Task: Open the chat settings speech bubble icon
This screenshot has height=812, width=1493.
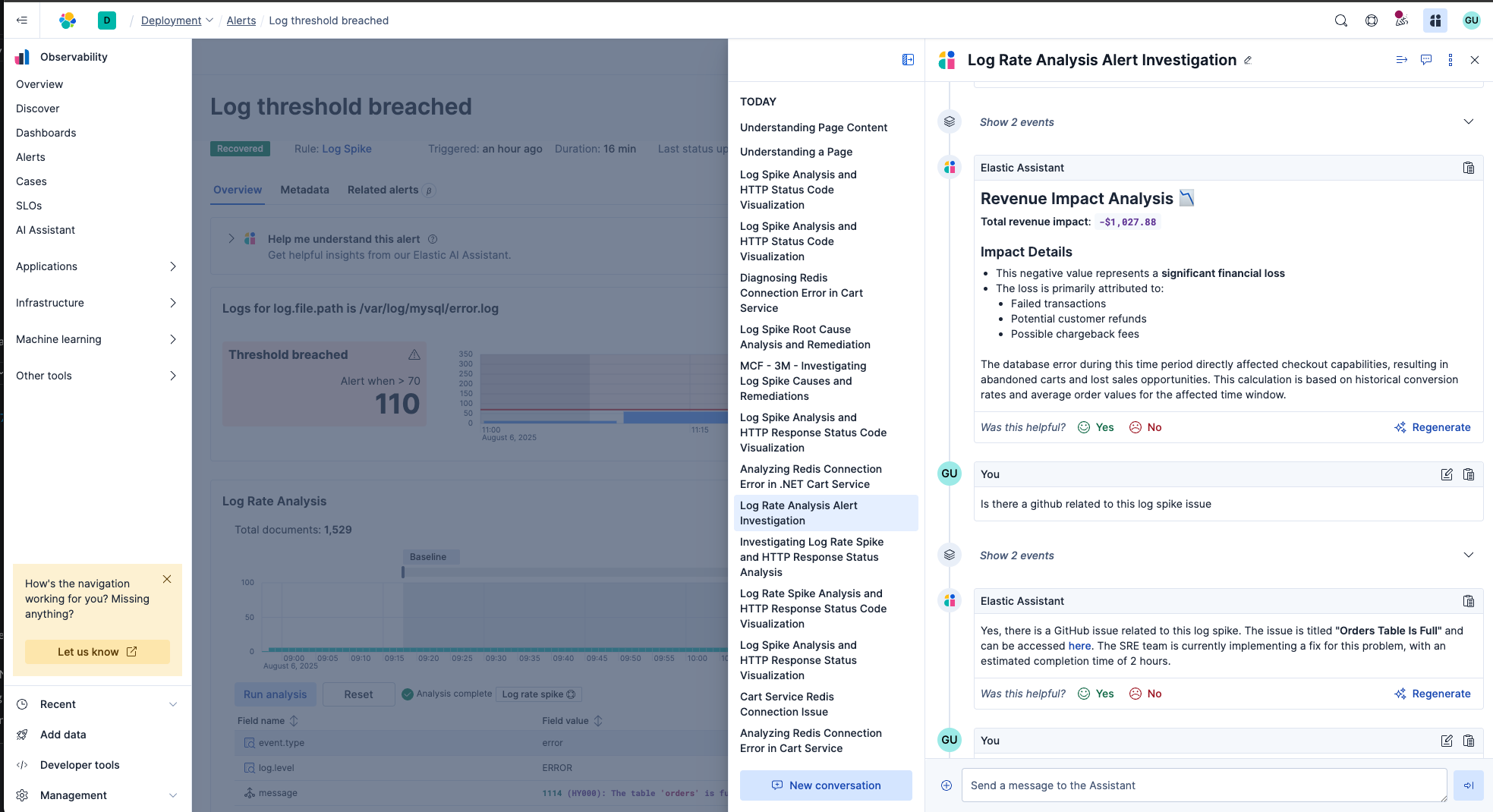Action: click(1426, 60)
